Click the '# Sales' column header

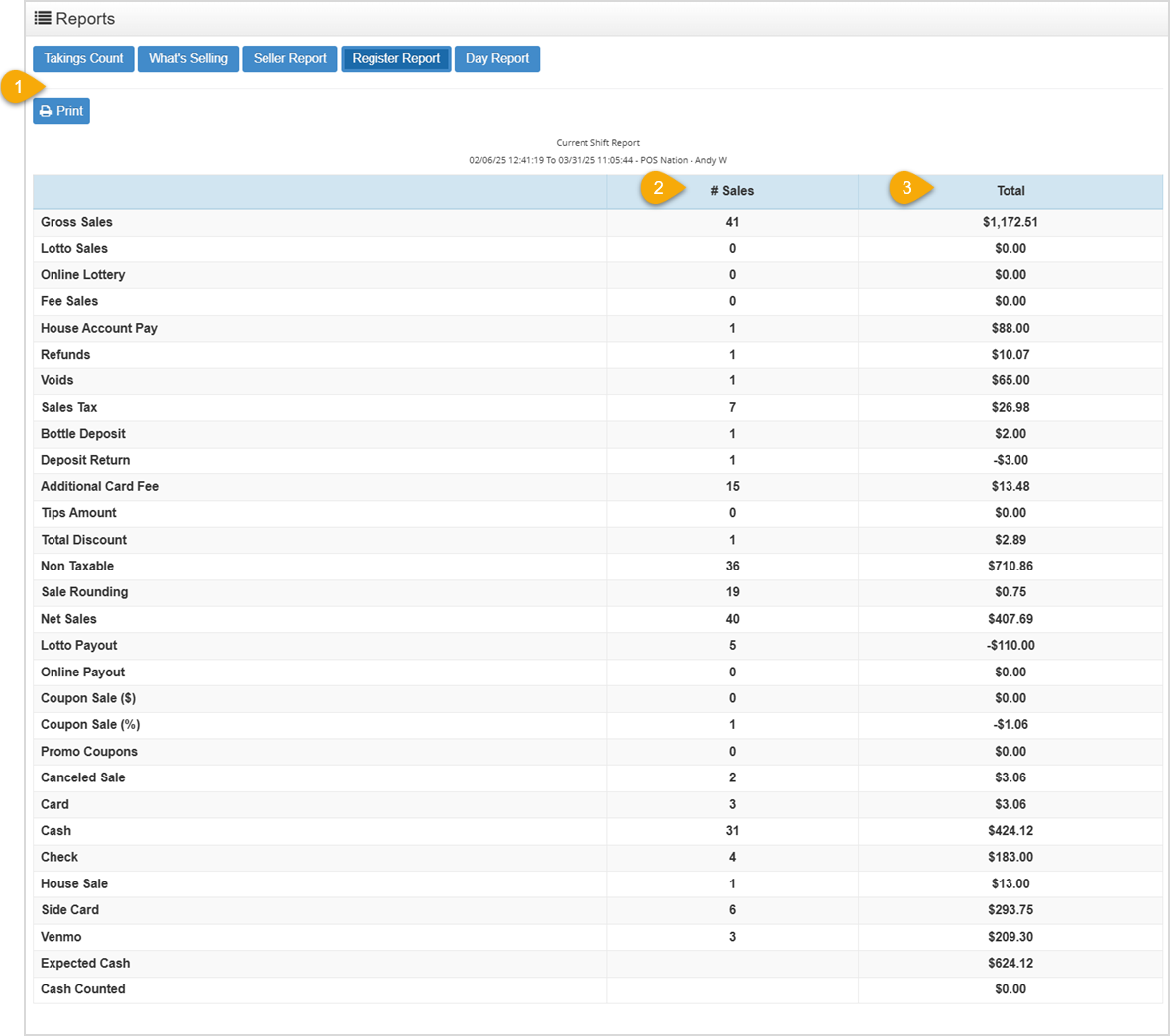(x=732, y=190)
